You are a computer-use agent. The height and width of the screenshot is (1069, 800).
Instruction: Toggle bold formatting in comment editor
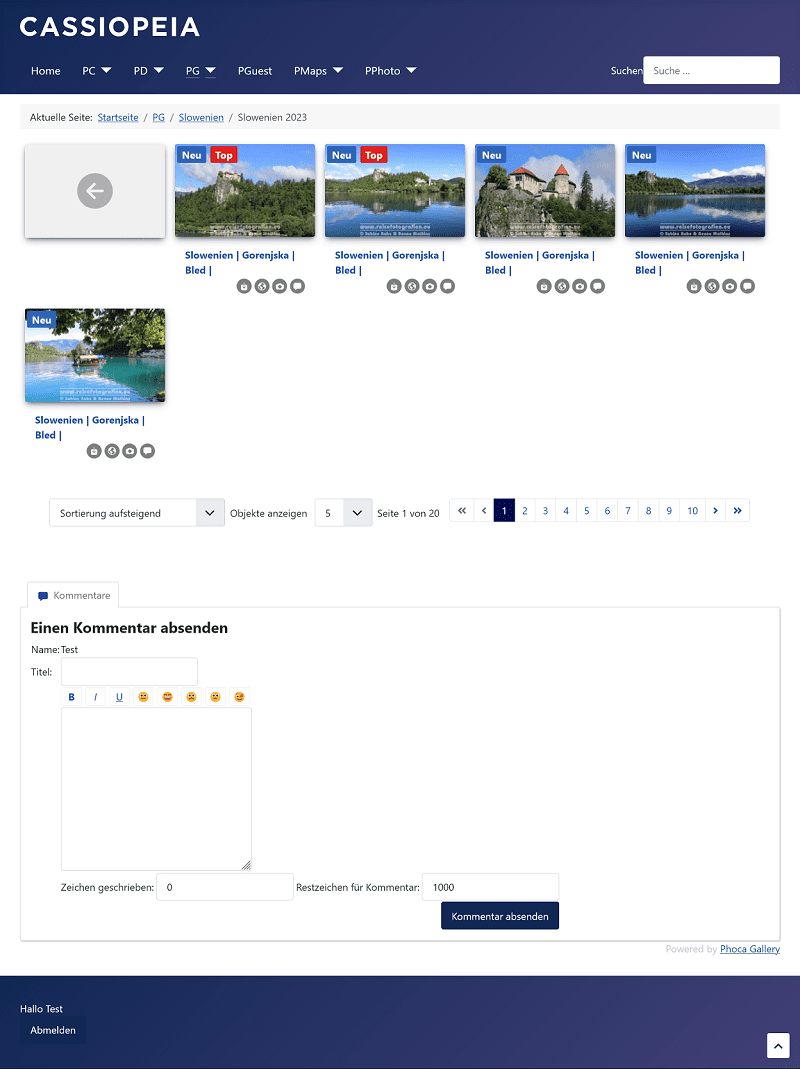[x=71, y=697]
